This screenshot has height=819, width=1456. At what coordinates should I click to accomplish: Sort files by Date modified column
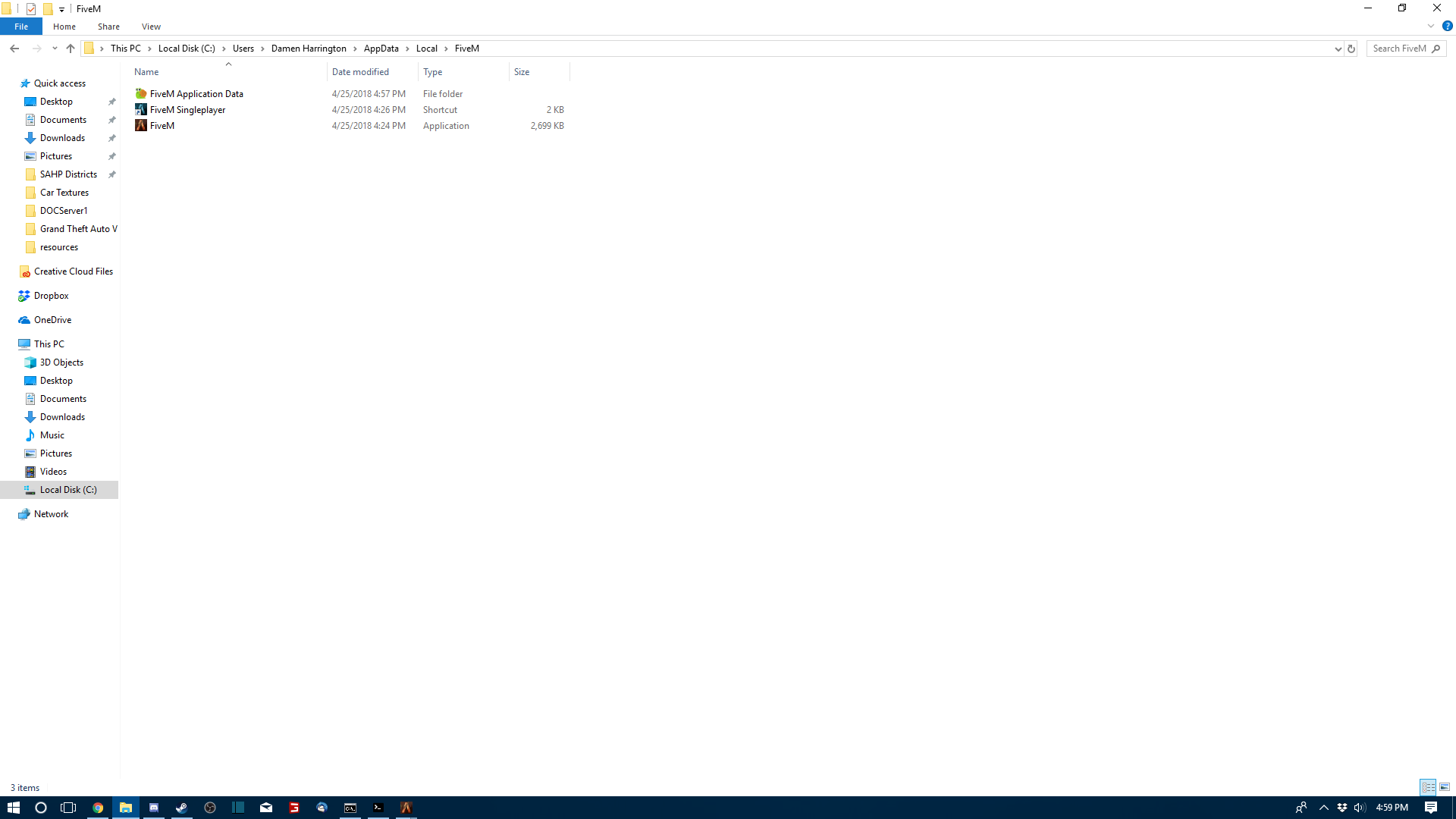(372, 72)
